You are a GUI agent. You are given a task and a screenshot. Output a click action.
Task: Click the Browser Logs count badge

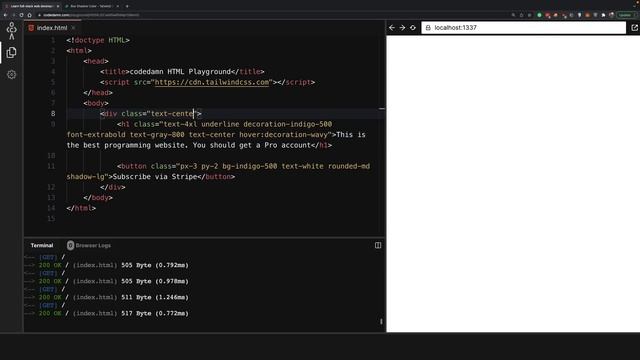70,245
